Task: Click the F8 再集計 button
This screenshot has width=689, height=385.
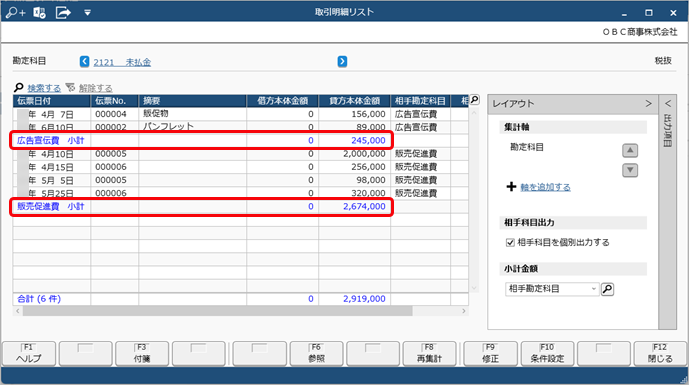Action: 429,354
